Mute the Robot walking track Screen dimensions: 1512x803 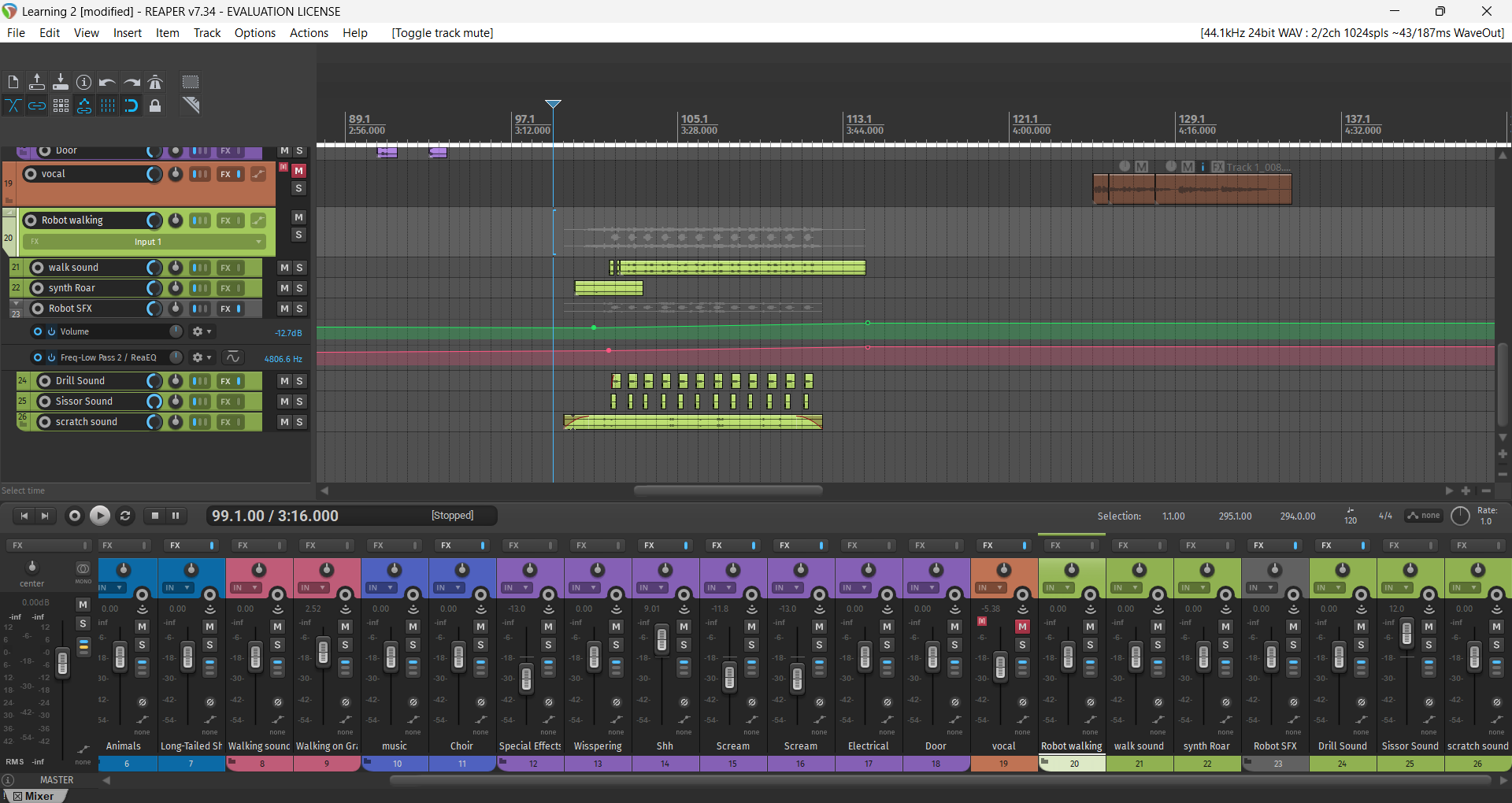(x=298, y=217)
